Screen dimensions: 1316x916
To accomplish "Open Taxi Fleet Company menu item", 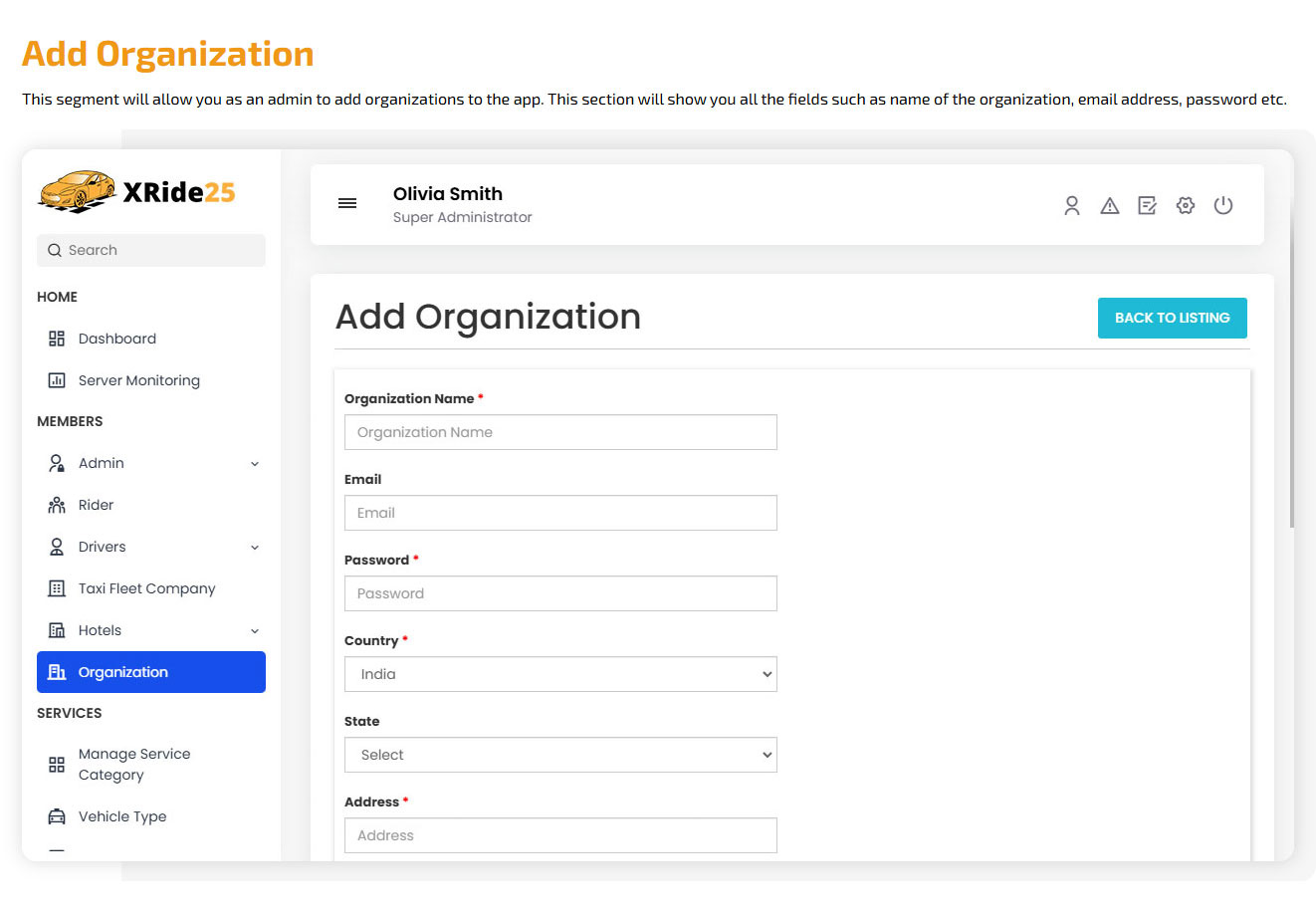I will coord(151,588).
